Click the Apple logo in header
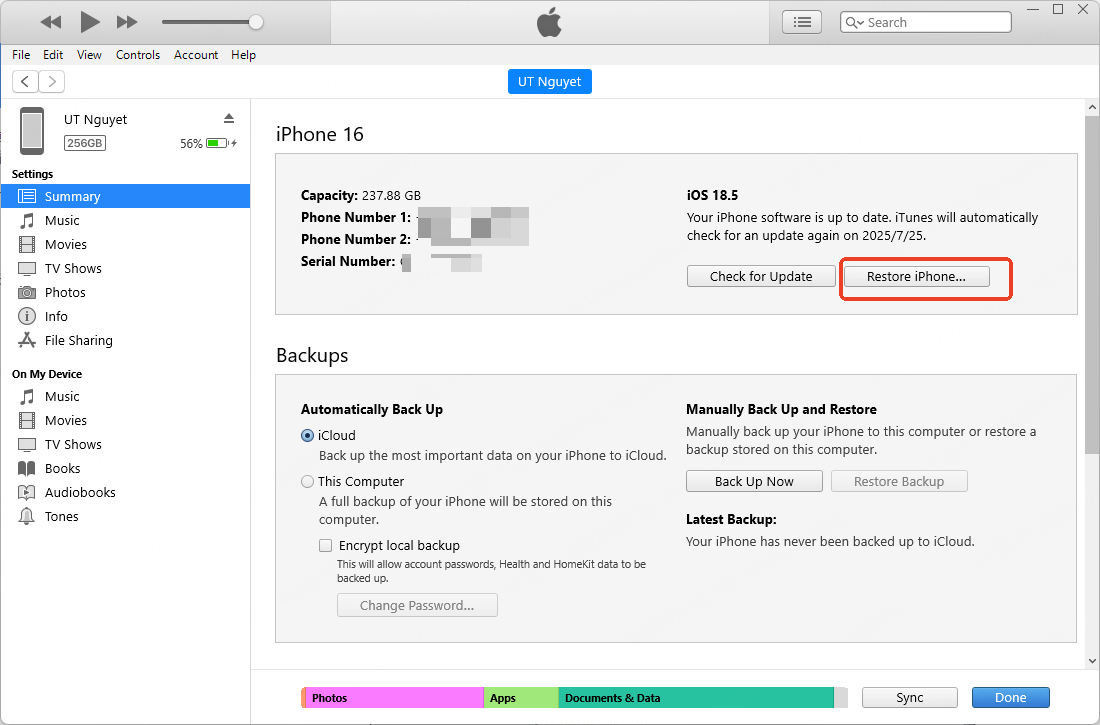The height and width of the screenshot is (725, 1100). [x=549, y=22]
